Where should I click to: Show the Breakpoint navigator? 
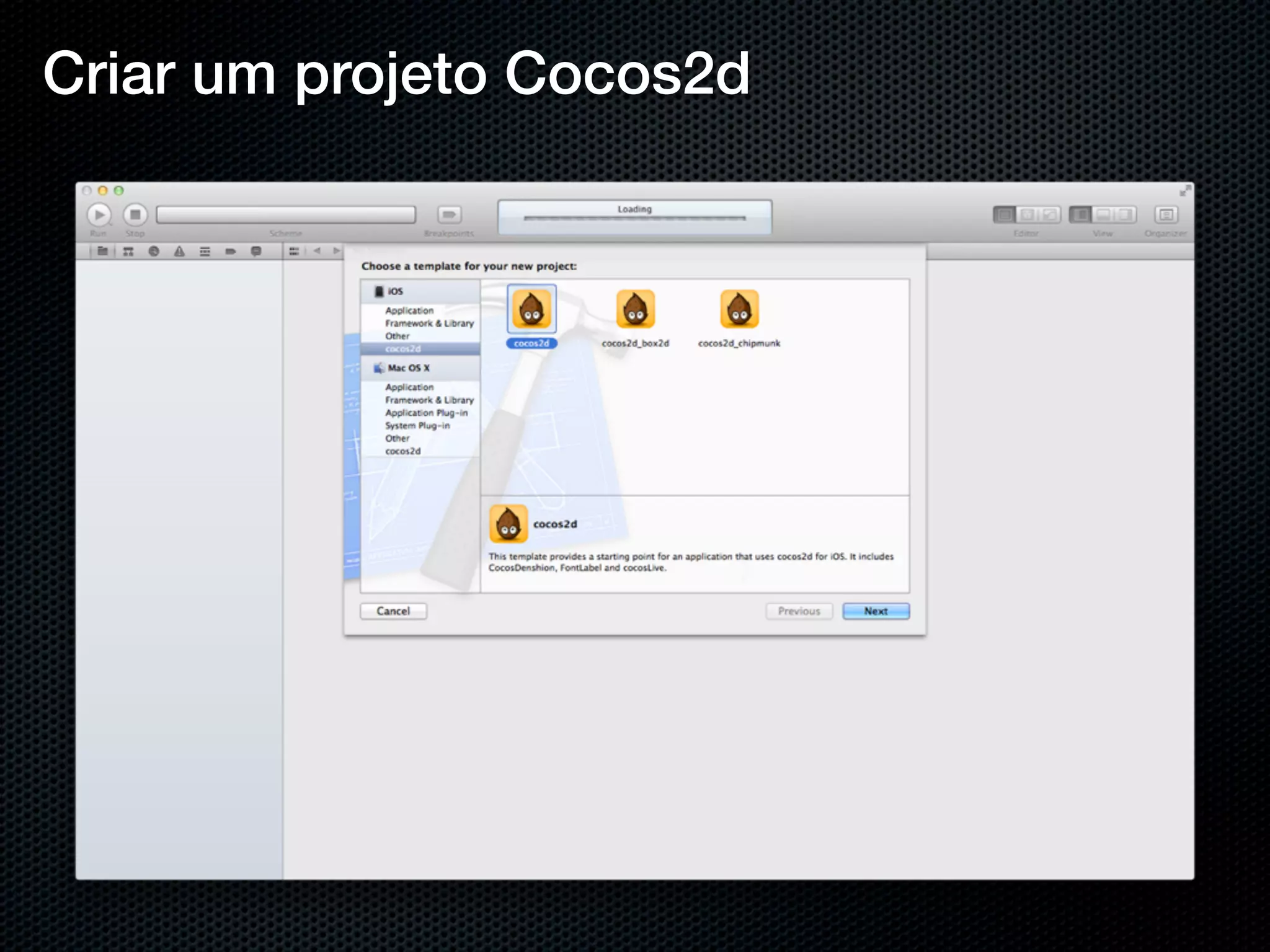point(230,251)
